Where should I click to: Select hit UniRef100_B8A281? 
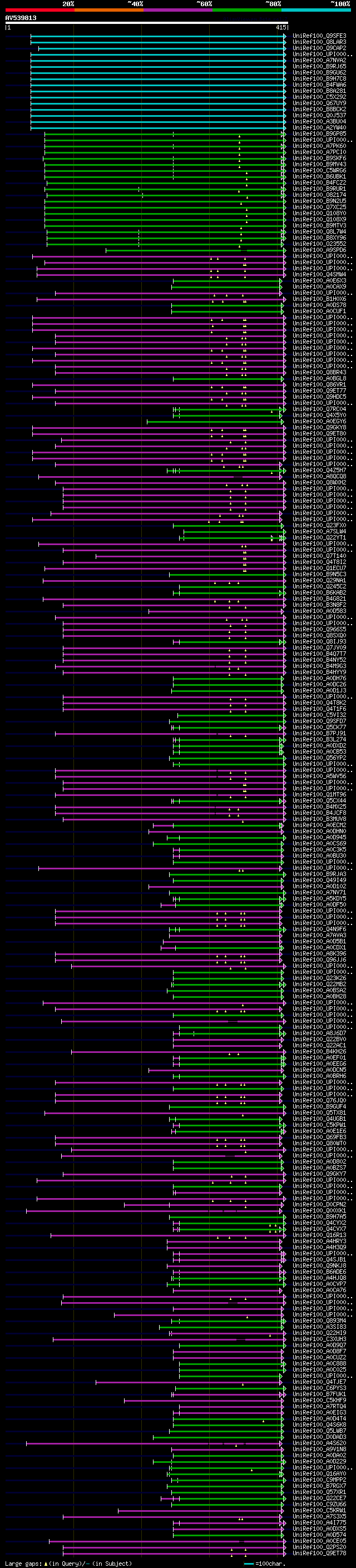click(x=319, y=91)
